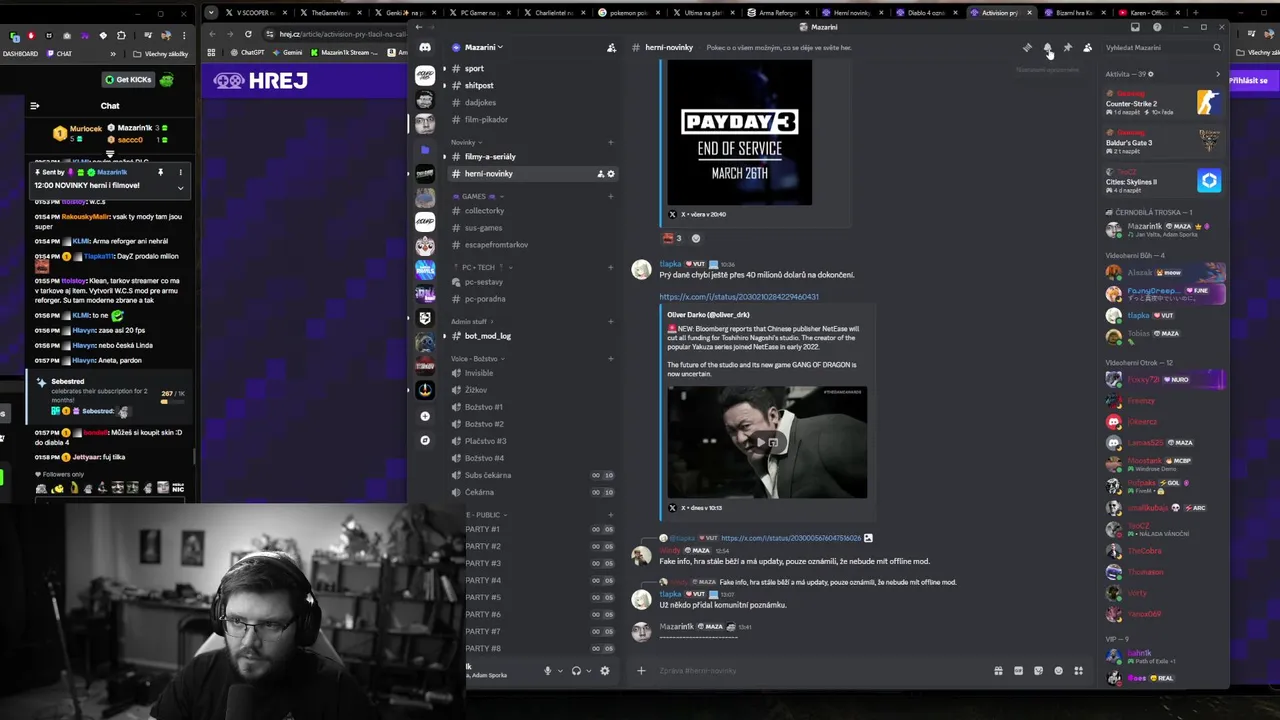This screenshot has width=1280, height=720.
Task: Toggle reaction with count 3 on Payday post
Action: coord(671,238)
